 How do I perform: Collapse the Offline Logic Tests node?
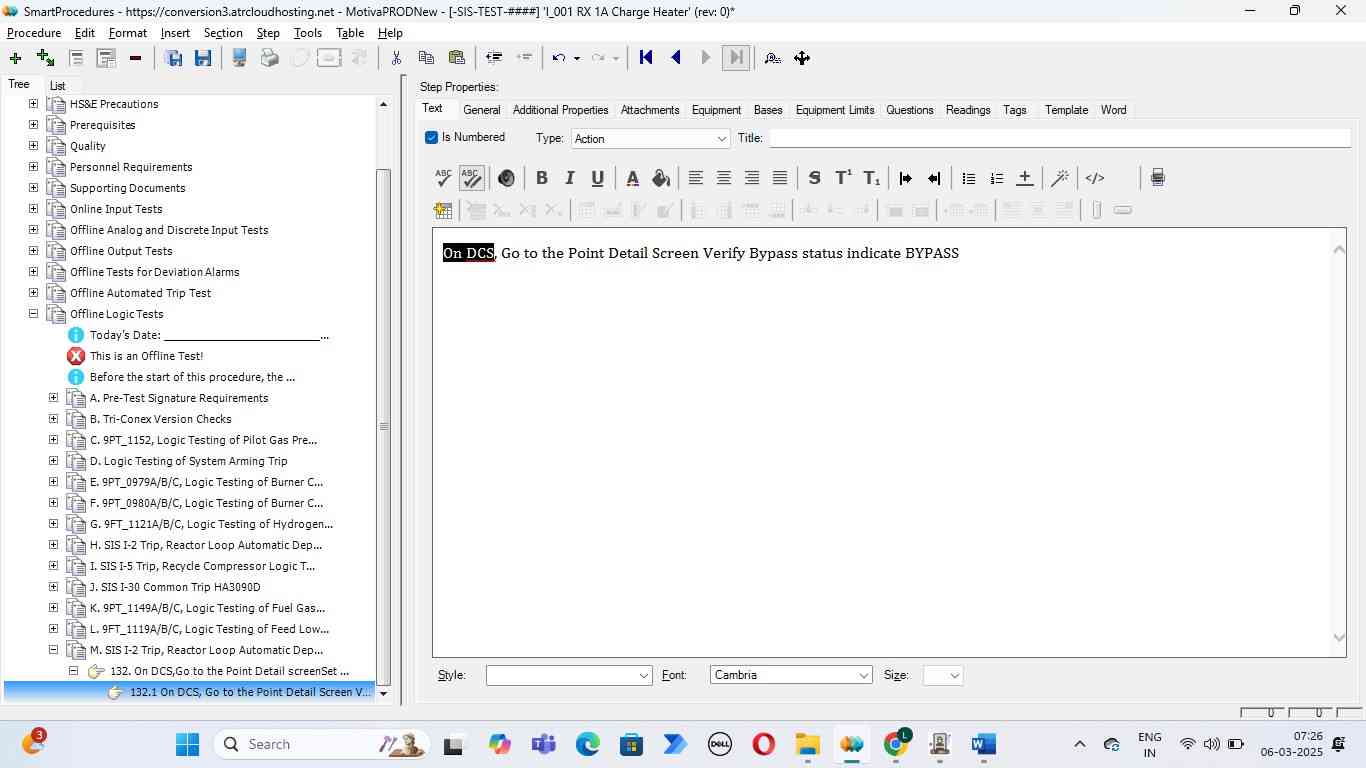point(33,314)
